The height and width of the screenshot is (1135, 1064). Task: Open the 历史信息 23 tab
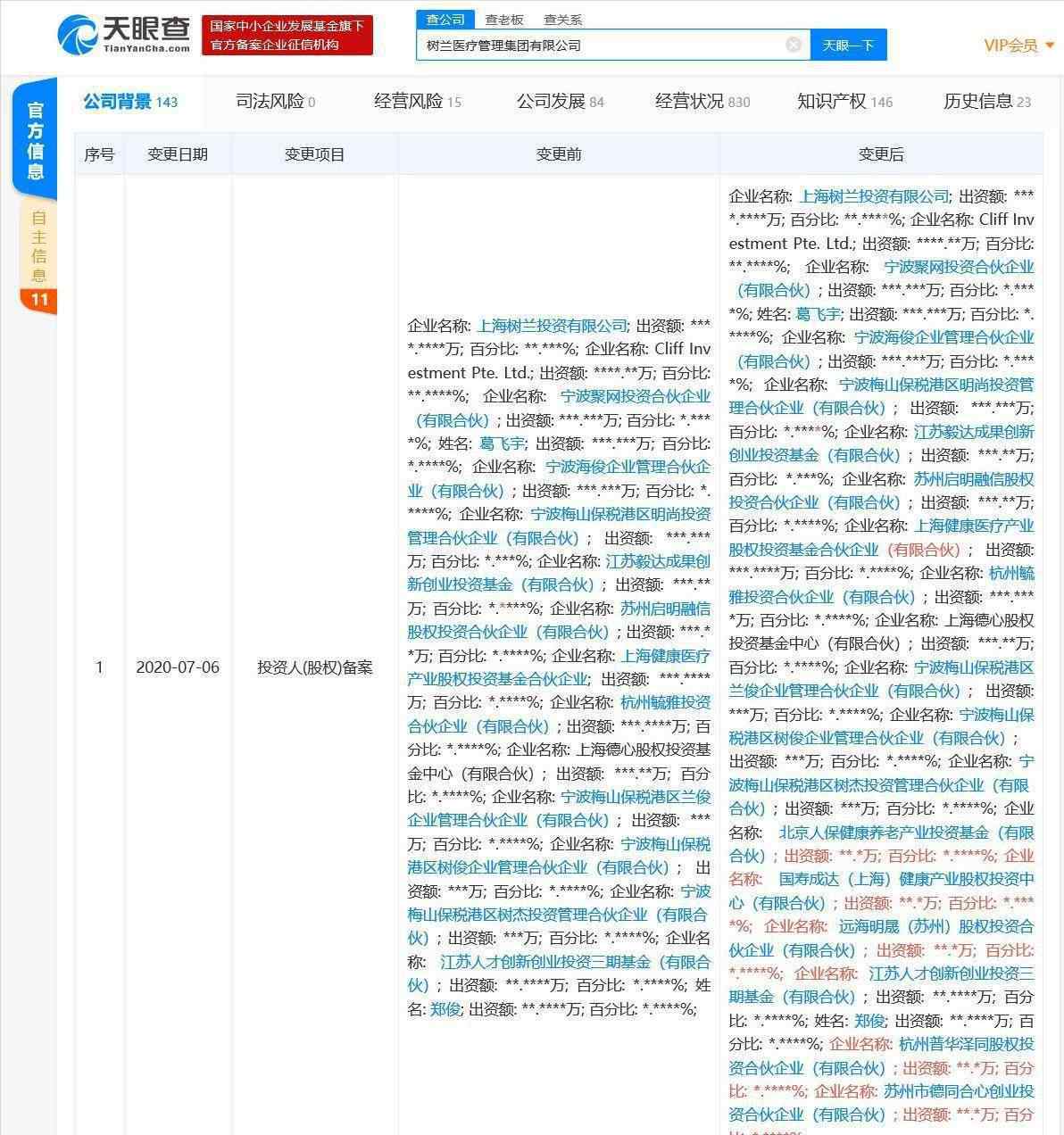pos(987,102)
